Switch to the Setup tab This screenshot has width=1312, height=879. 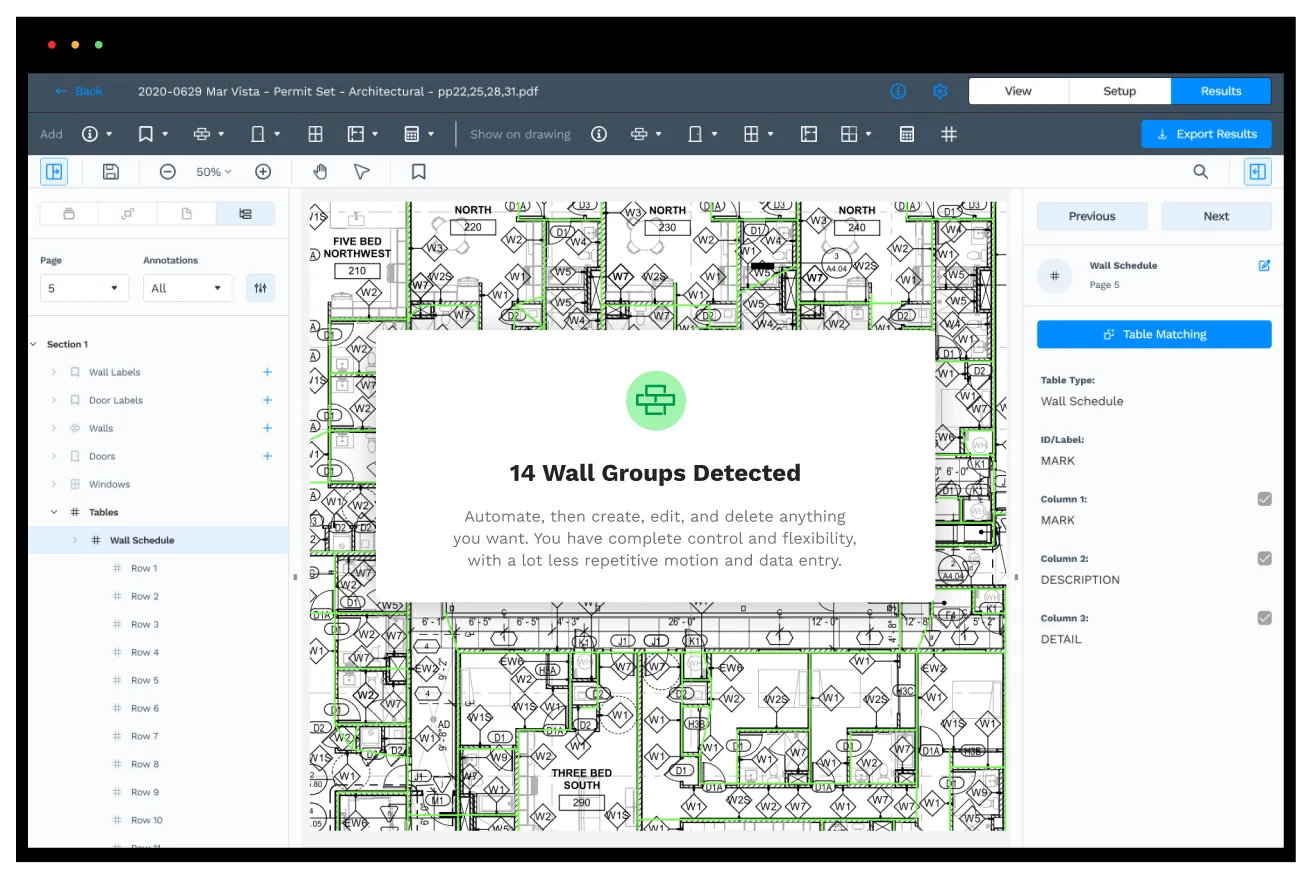[1119, 90]
